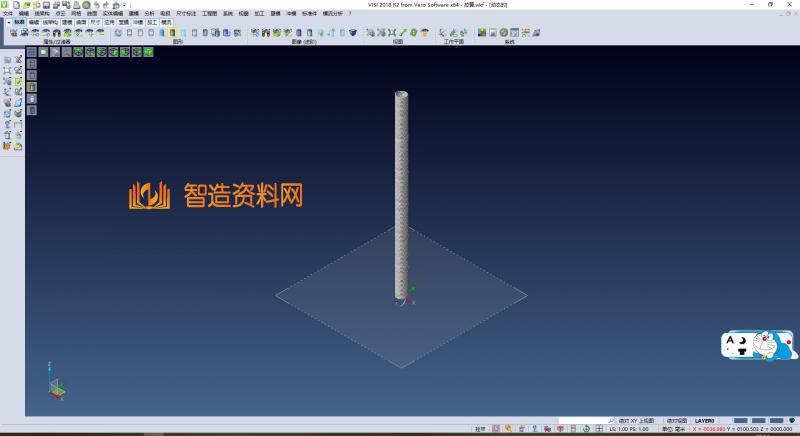Save file using the floppy disk icon

(46, 5)
